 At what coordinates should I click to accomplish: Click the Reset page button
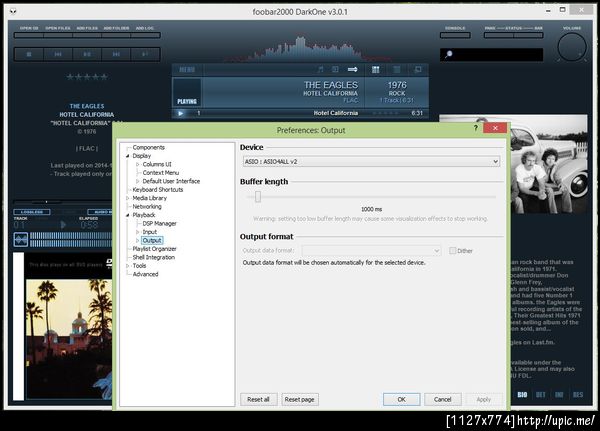coord(299,399)
